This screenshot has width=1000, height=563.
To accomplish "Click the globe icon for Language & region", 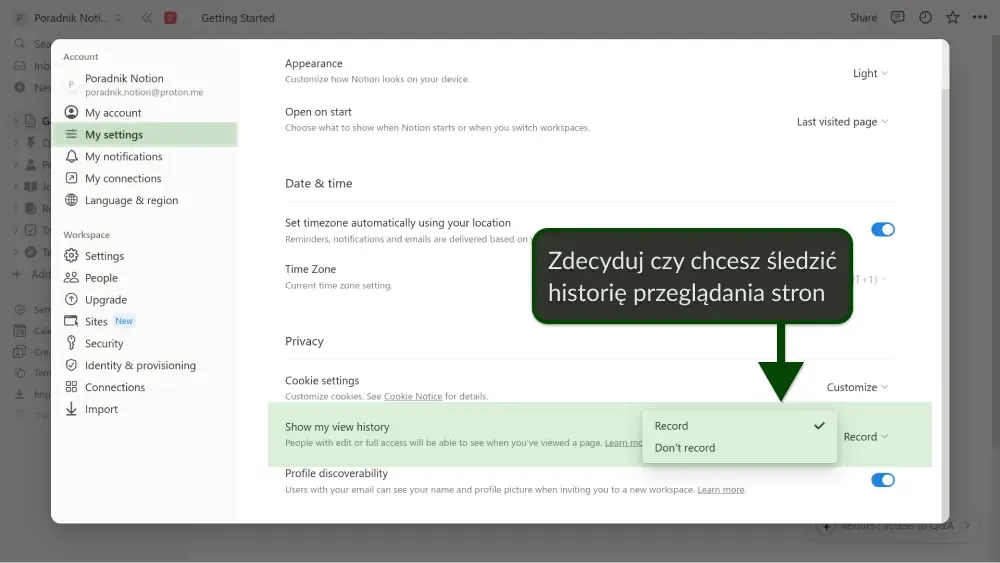I will 71,200.
